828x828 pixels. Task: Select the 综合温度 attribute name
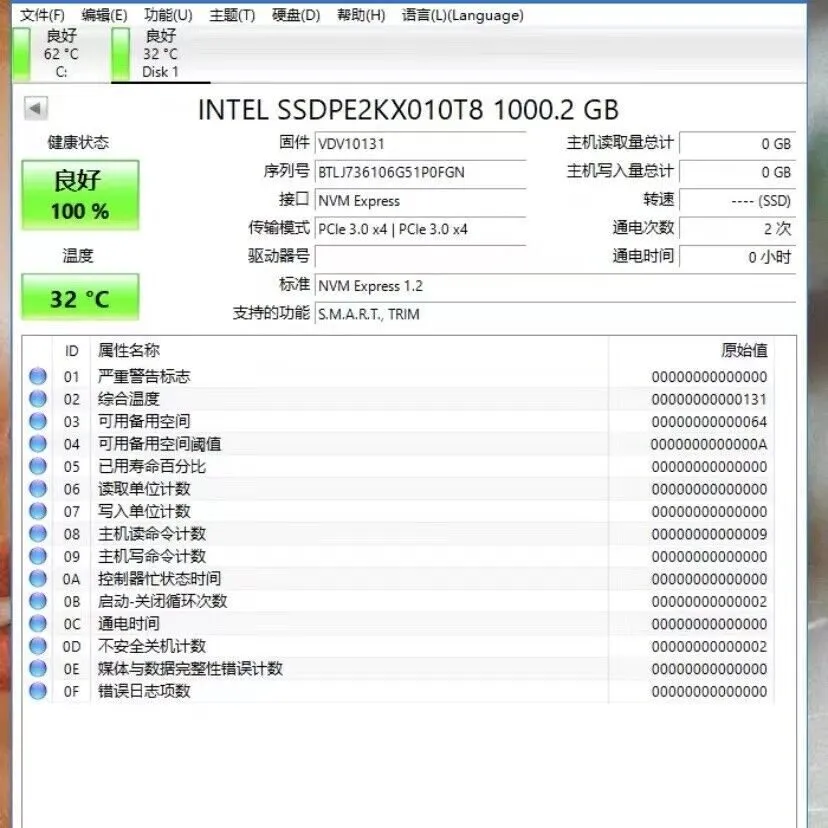coord(129,399)
